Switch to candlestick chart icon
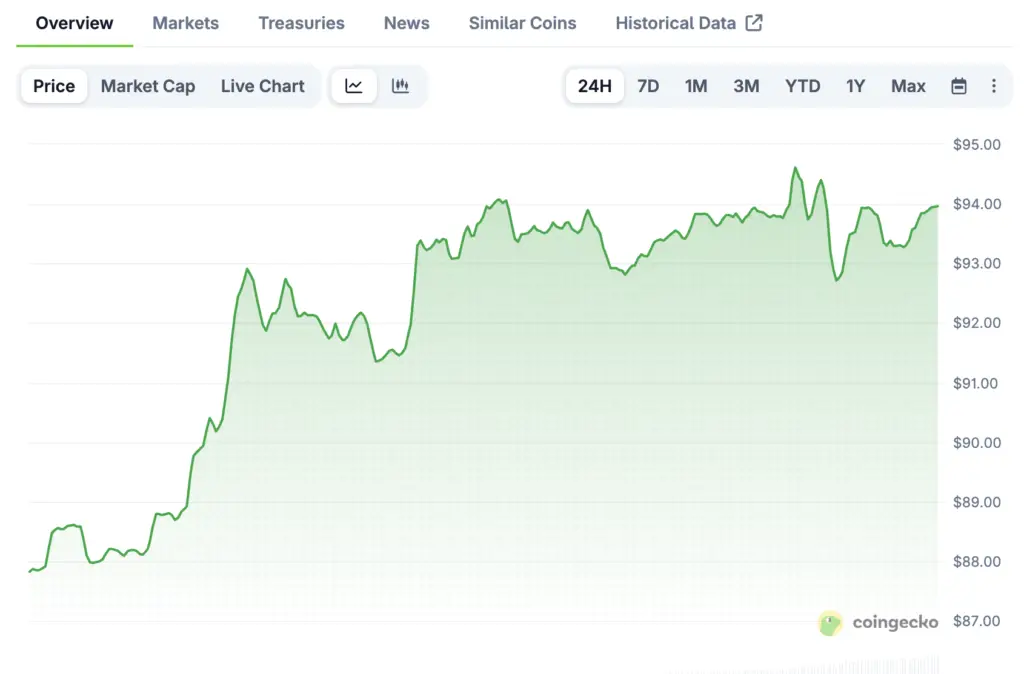The width and height of the screenshot is (1024, 674). coord(400,86)
